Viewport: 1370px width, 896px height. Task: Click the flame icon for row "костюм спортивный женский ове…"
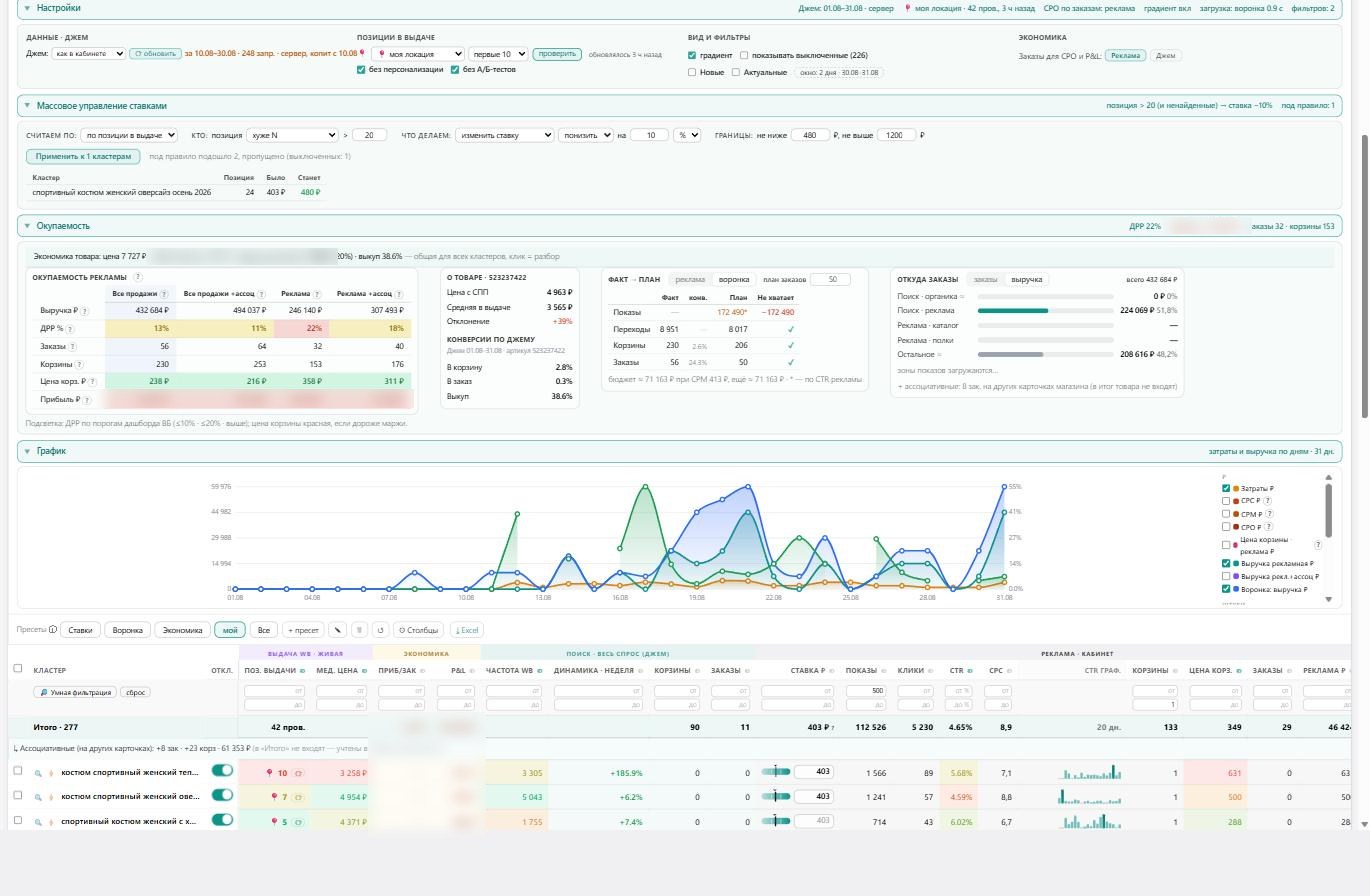51,798
